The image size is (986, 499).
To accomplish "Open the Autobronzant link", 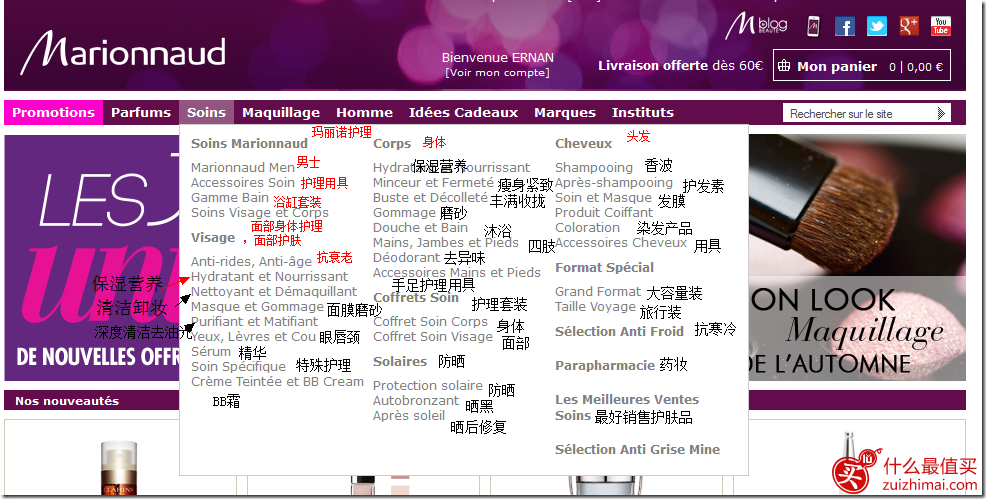I will 416,401.
